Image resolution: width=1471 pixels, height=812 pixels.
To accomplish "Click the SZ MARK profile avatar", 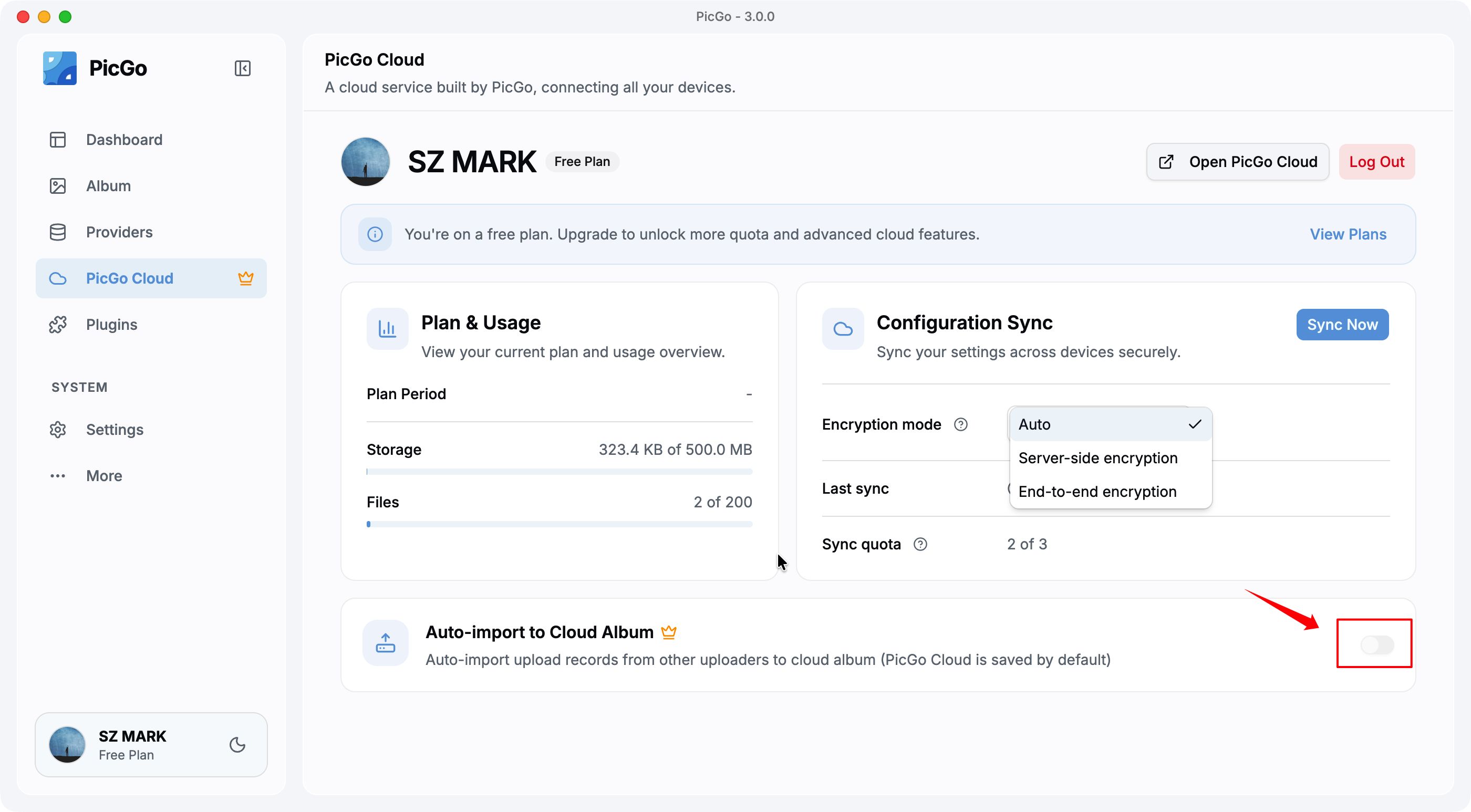I will pyautogui.click(x=366, y=162).
